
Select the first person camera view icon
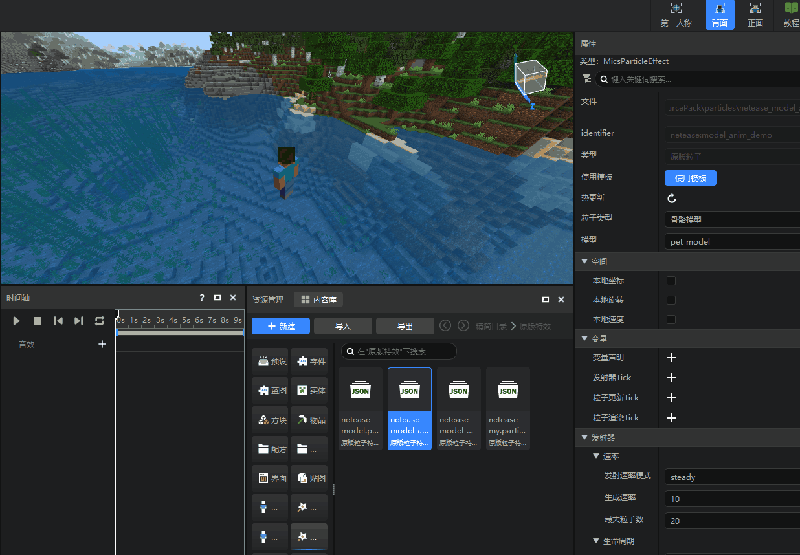[677, 14]
